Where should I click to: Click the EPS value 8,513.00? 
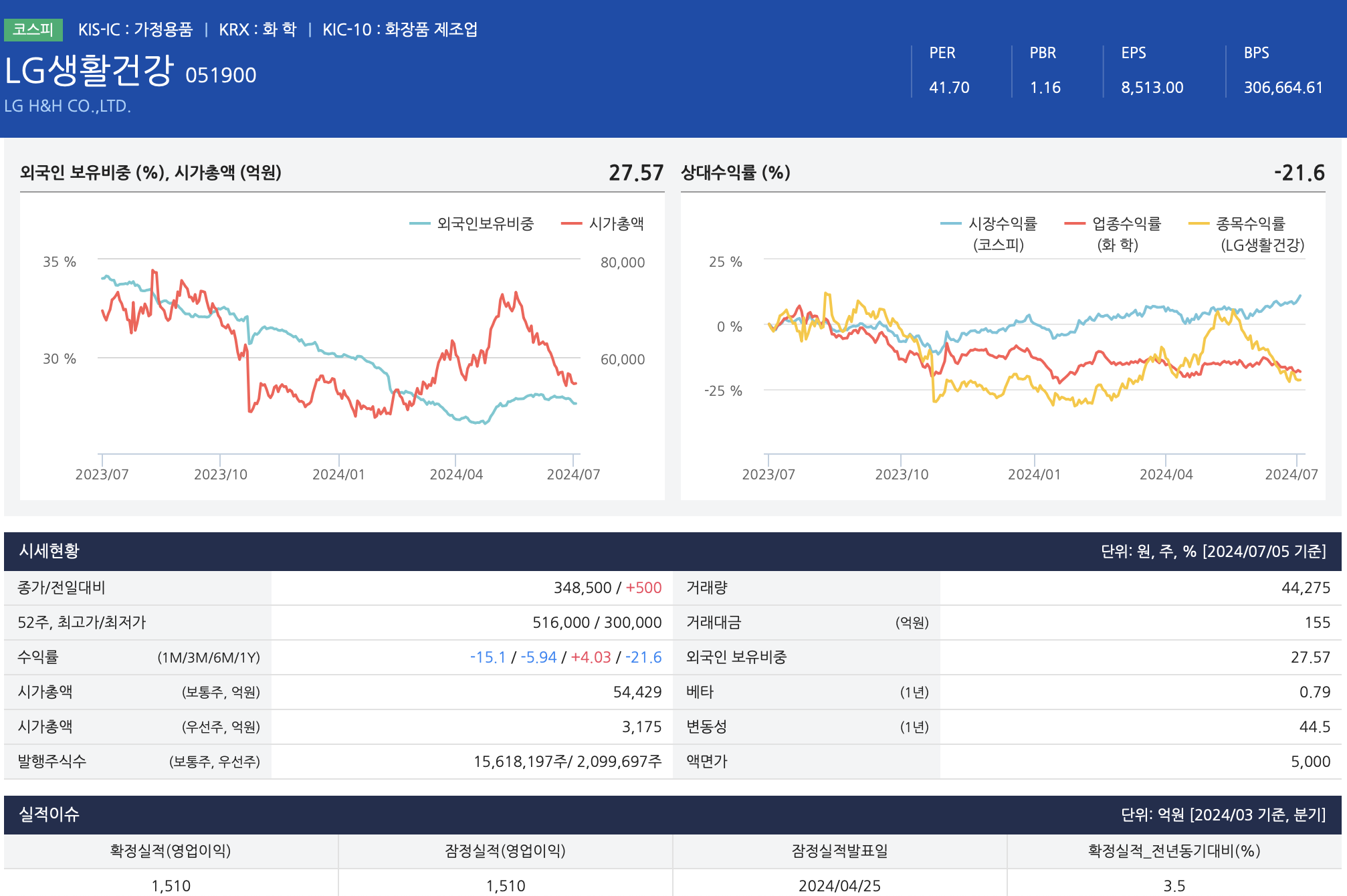(1152, 88)
